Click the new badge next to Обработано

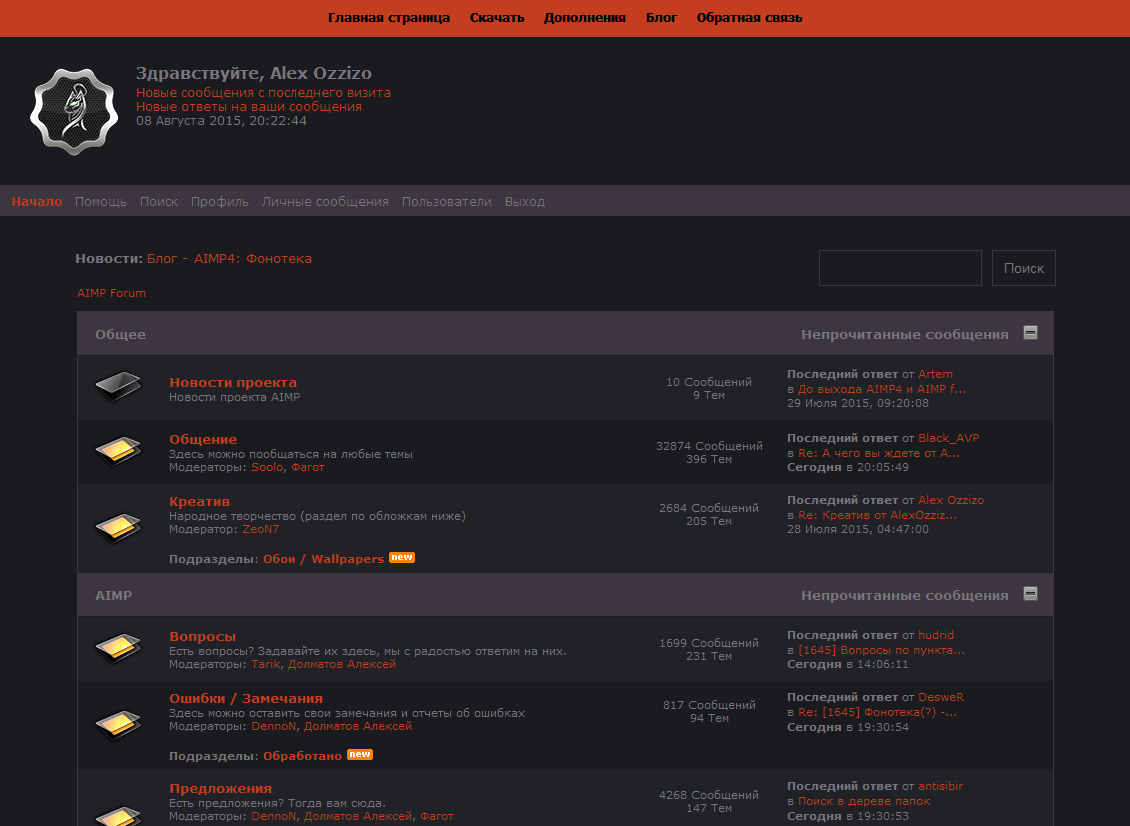click(360, 755)
